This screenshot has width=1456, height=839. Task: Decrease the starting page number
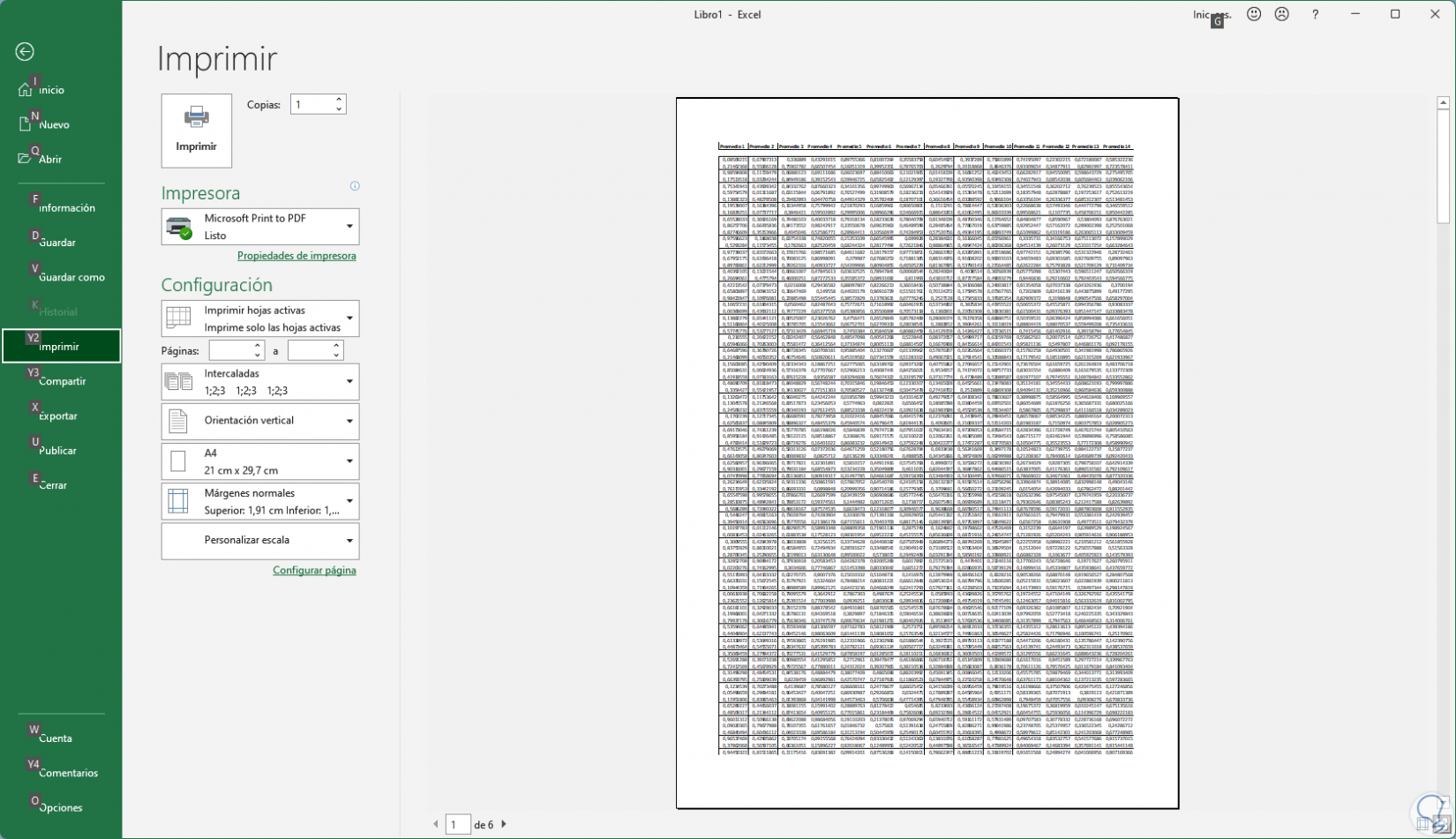(x=258, y=356)
